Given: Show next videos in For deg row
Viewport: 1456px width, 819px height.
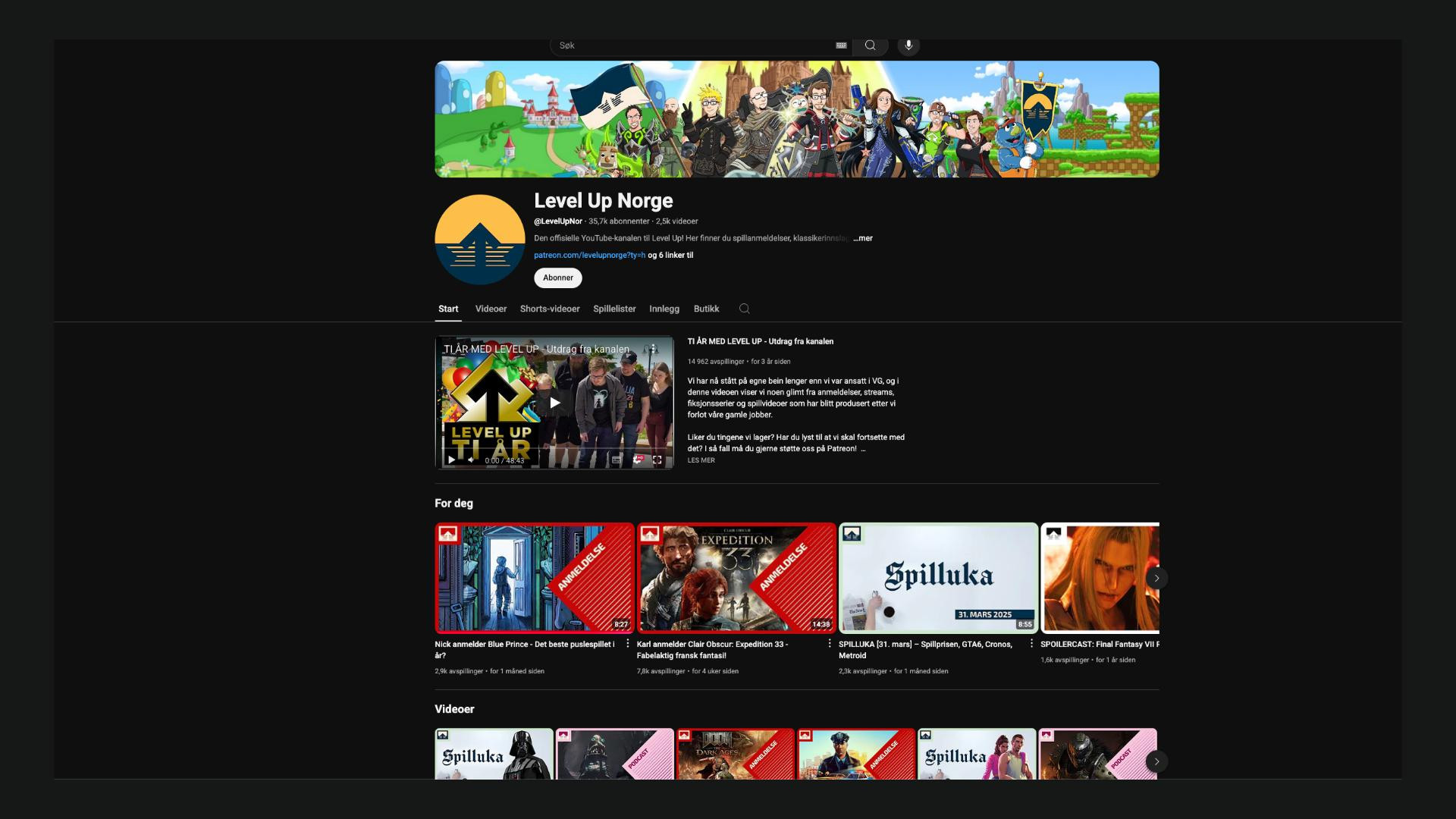Looking at the screenshot, I should click(1156, 578).
